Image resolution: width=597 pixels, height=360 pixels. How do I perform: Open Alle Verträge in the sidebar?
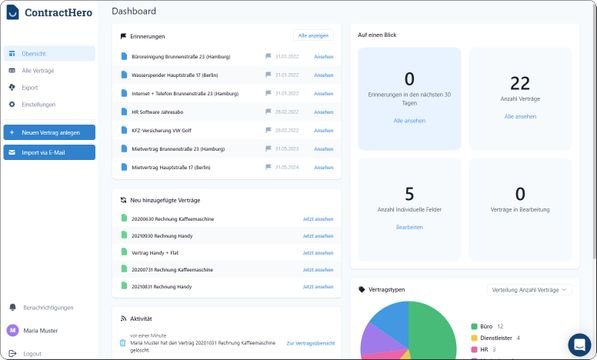click(49, 70)
